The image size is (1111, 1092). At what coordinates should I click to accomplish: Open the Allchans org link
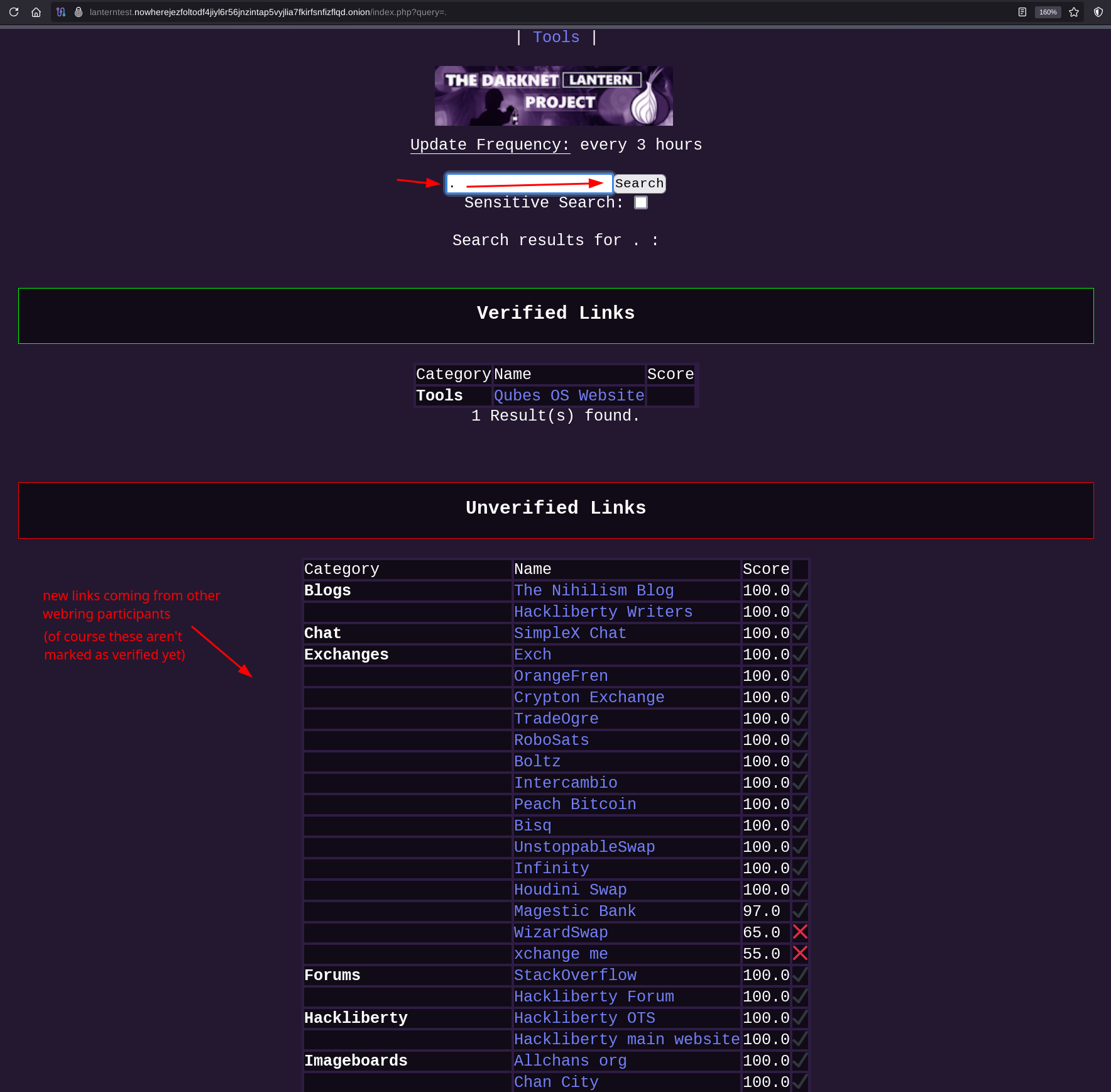point(570,1061)
